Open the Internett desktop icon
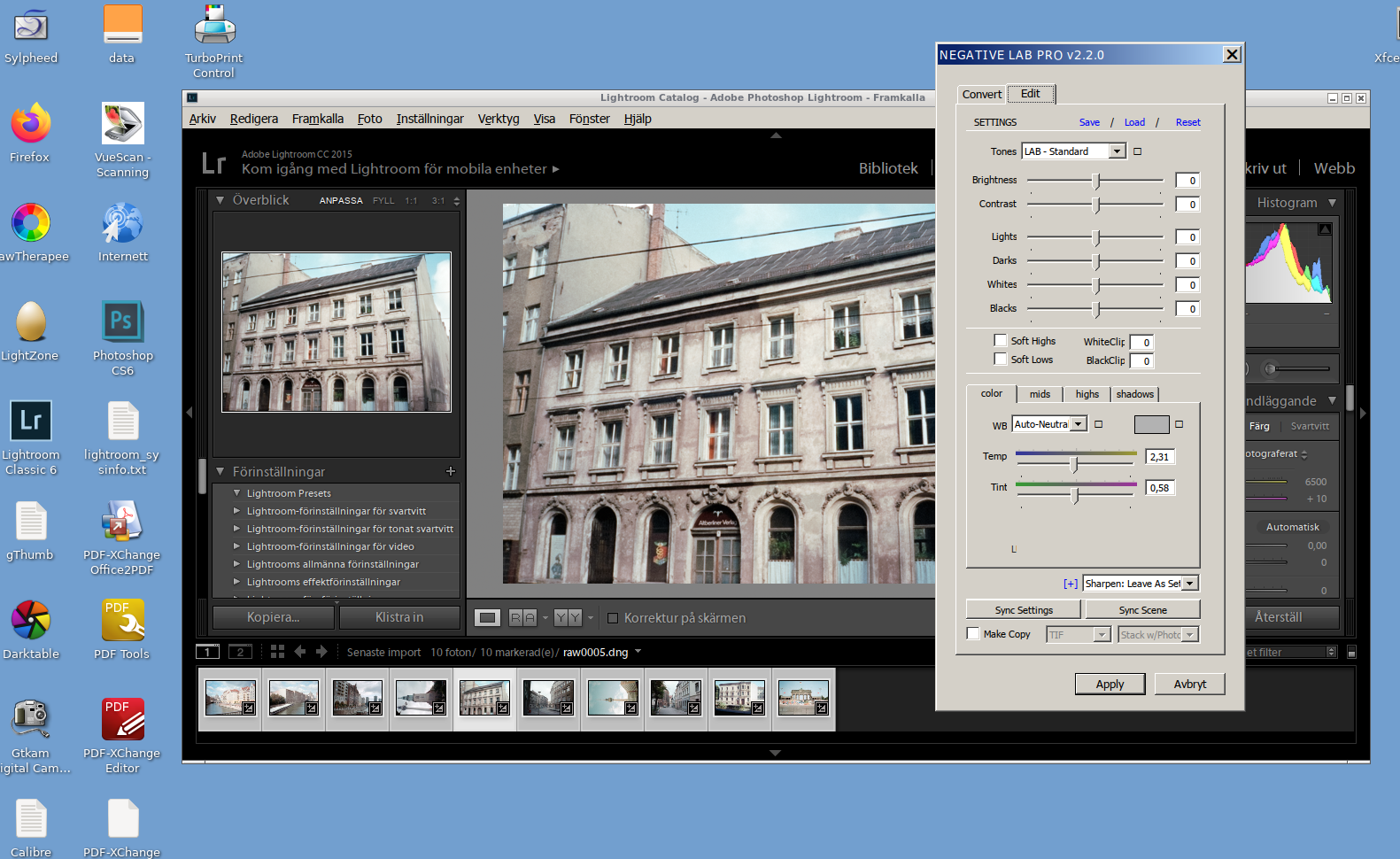Image resolution: width=1400 pixels, height=859 pixels. 122,232
